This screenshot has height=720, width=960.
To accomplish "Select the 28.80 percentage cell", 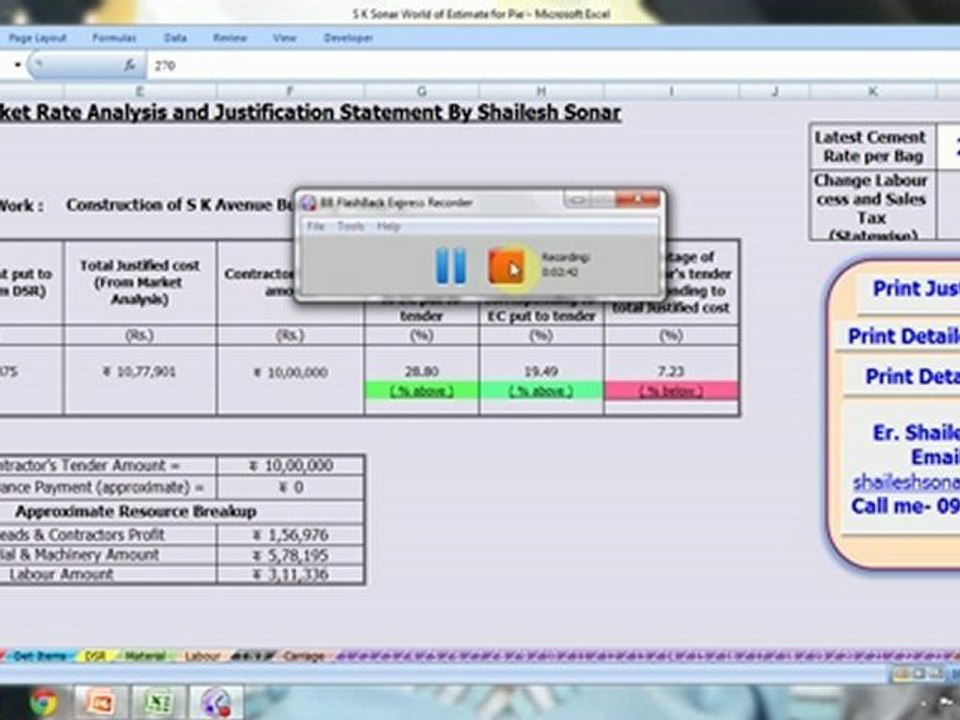I will [421, 372].
